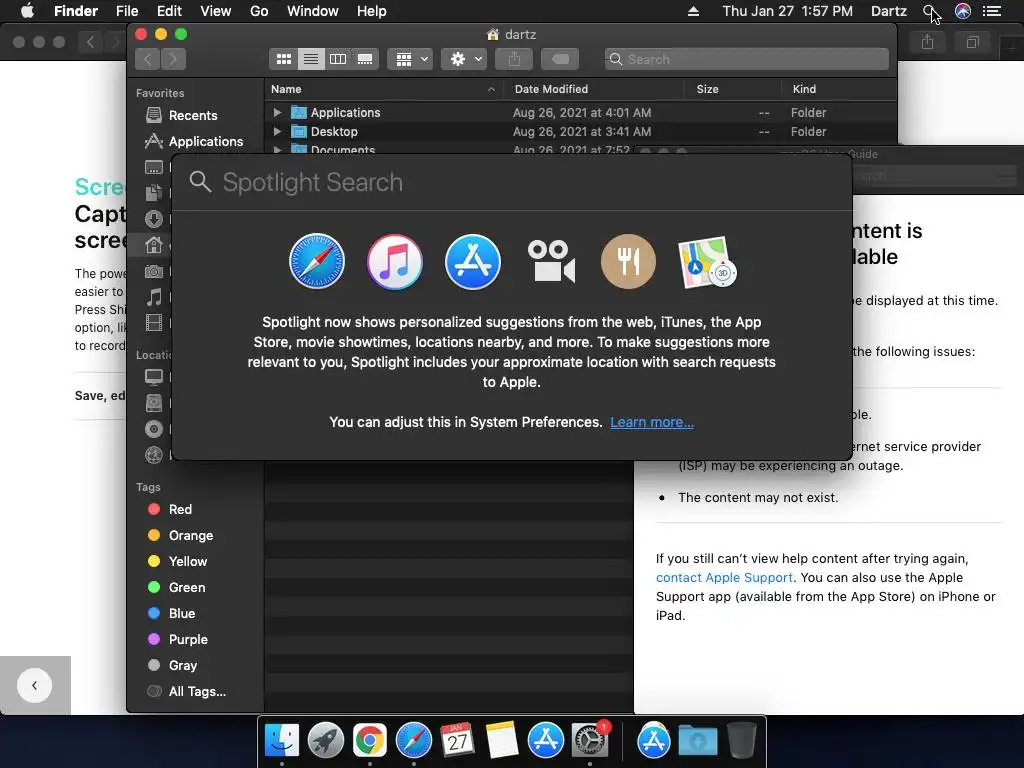Go back in Finder window

[x=148, y=59]
